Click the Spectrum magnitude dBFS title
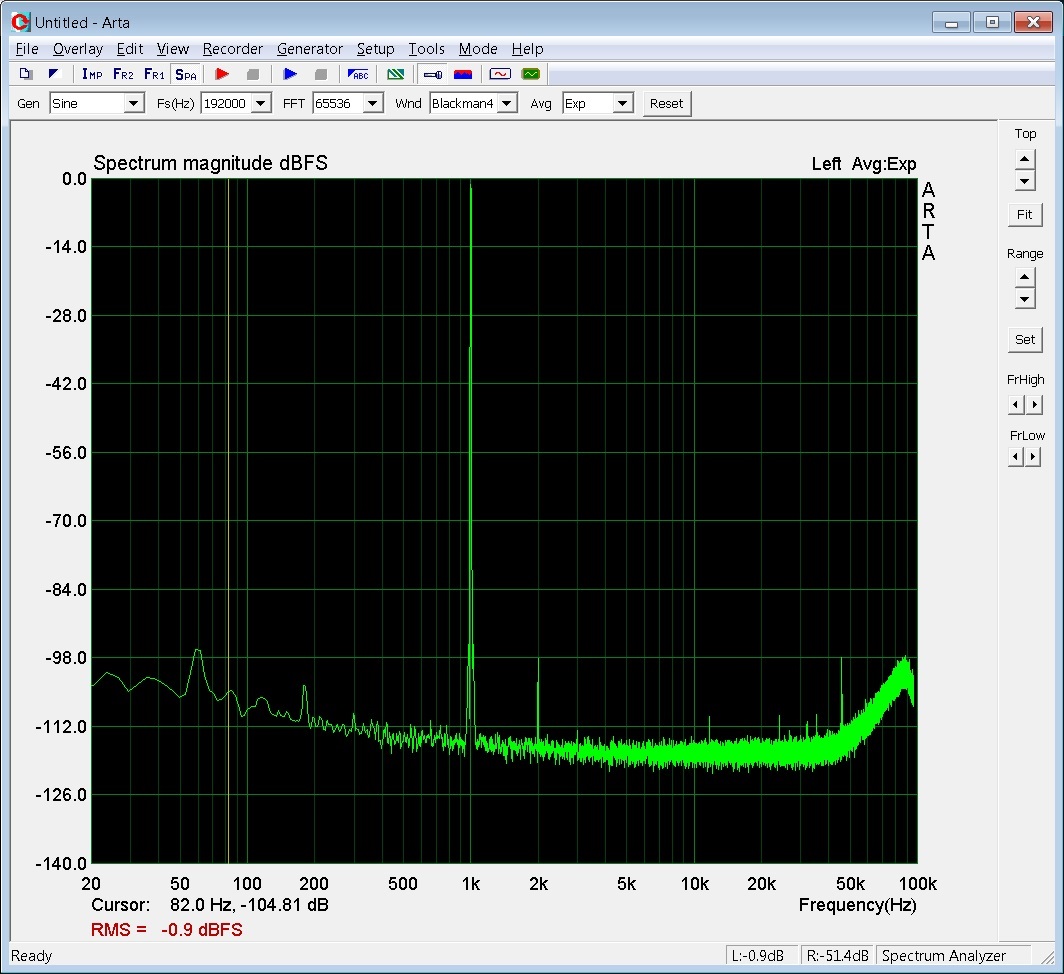The height and width of the screenshot is (974, 1064). click(x=210, y=163)
